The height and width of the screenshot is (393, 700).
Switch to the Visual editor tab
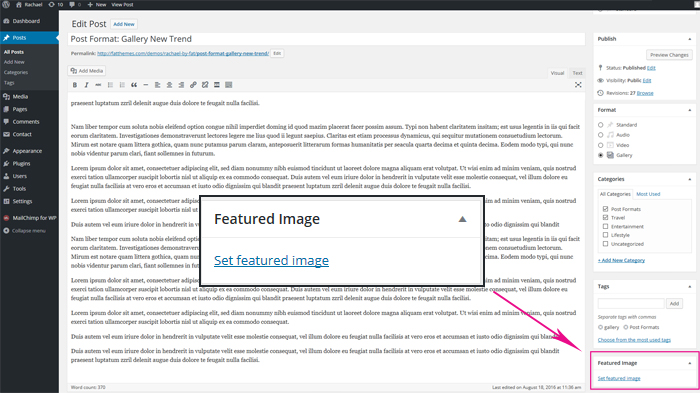pyautogui.click(x=557, y=73)
